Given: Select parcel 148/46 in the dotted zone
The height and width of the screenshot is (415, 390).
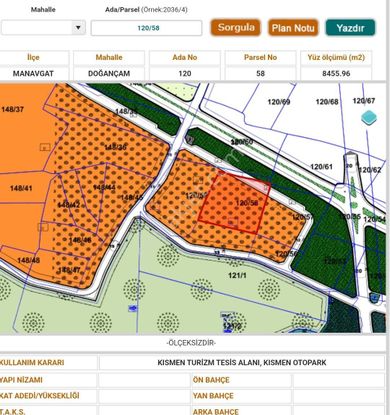Looking at the screenshot, I should 80,240.
